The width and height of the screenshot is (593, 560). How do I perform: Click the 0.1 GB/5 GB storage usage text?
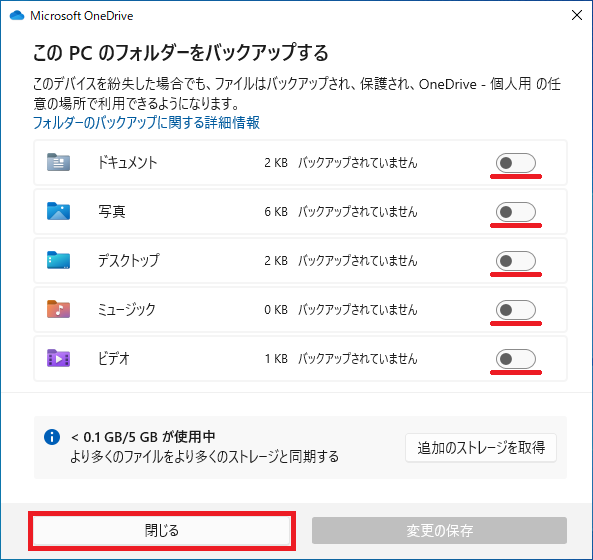[x=143, y=437]
